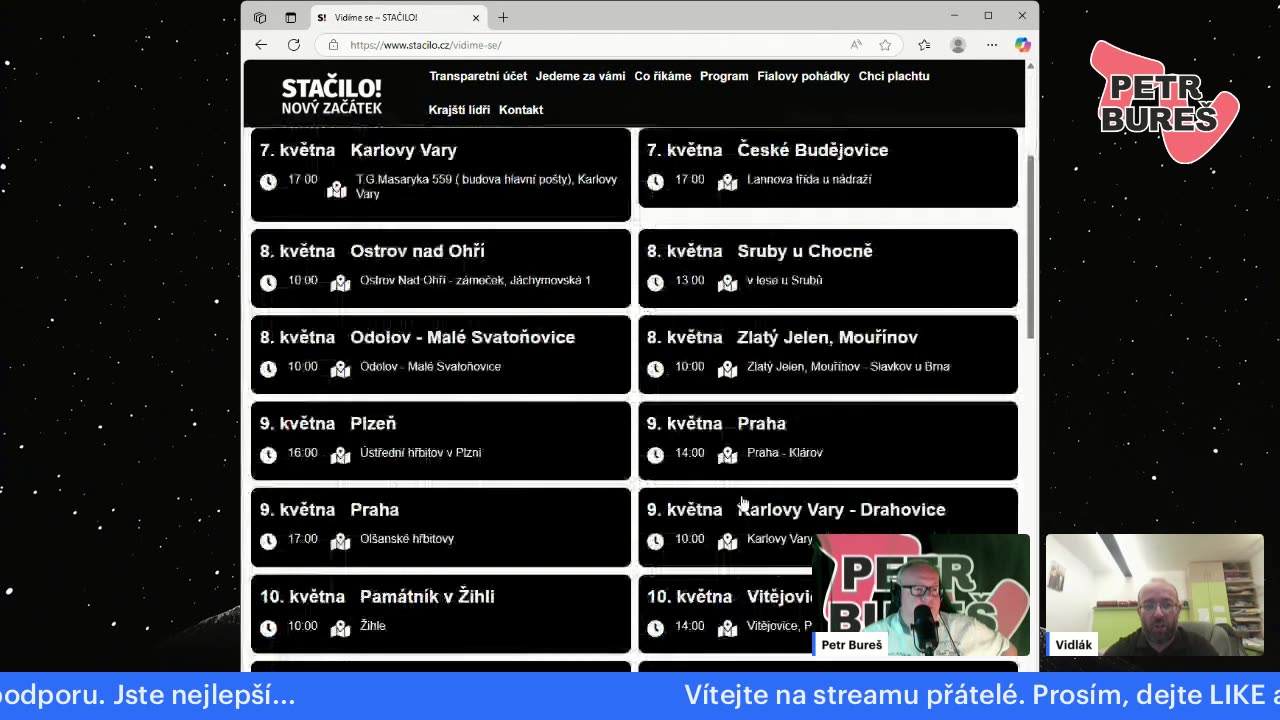Select '7. května Karlovy Vary' heading
Viewport: 1280px width, 720px height.
click(x=358, y=150)
